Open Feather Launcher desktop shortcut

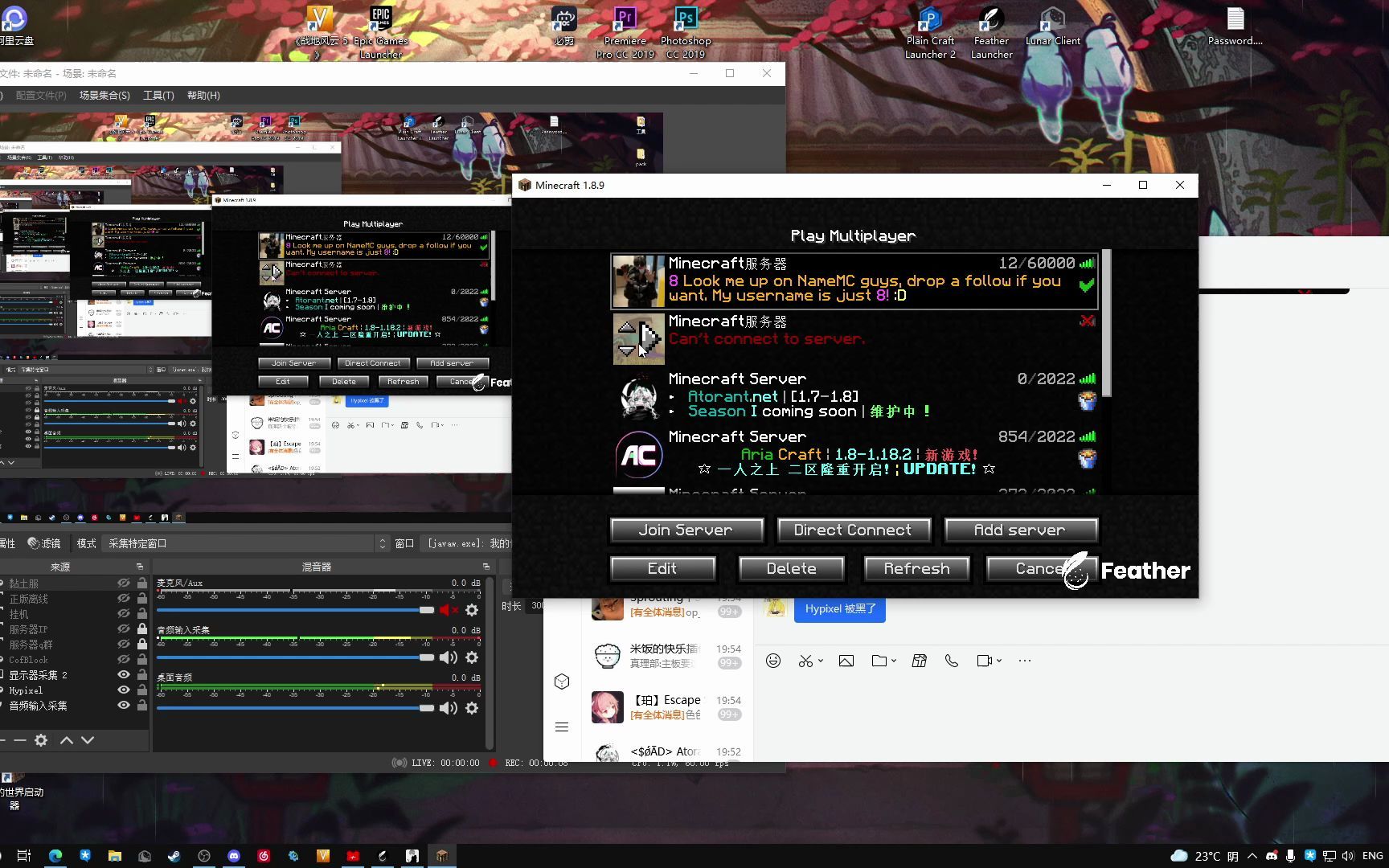[991, 32]
